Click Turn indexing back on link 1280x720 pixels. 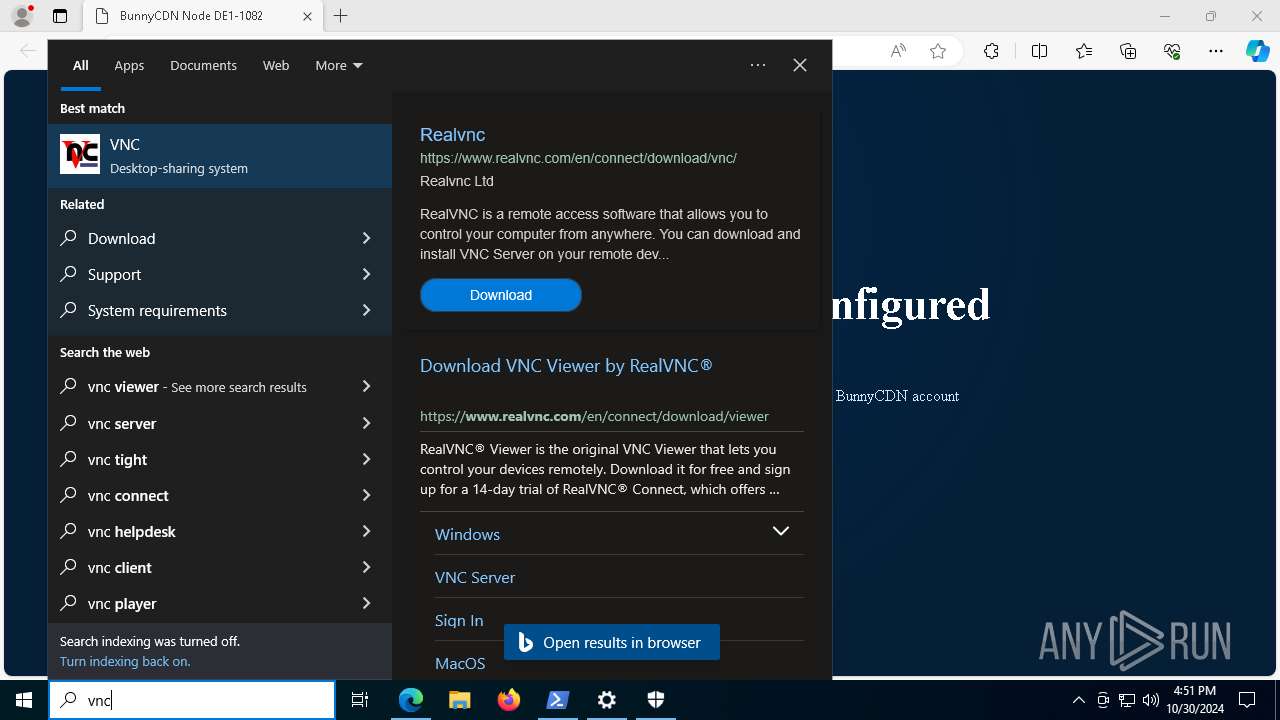125,661
